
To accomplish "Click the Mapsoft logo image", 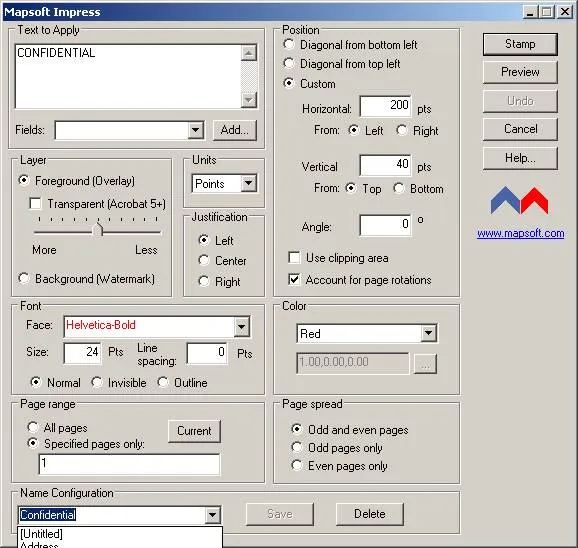I will (x=519, y=201).
